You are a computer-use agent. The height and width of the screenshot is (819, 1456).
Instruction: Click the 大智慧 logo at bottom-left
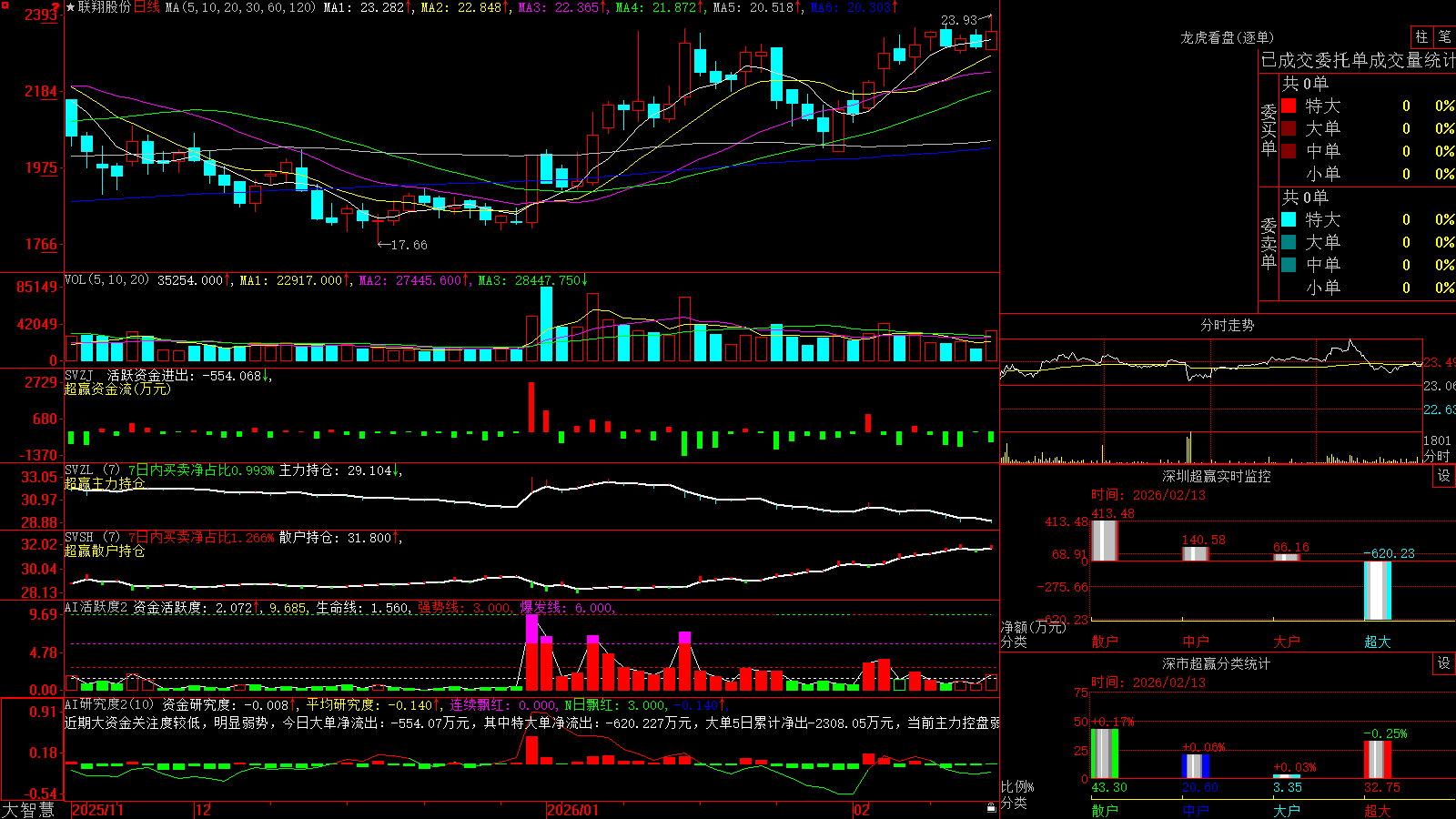(28, 809)
